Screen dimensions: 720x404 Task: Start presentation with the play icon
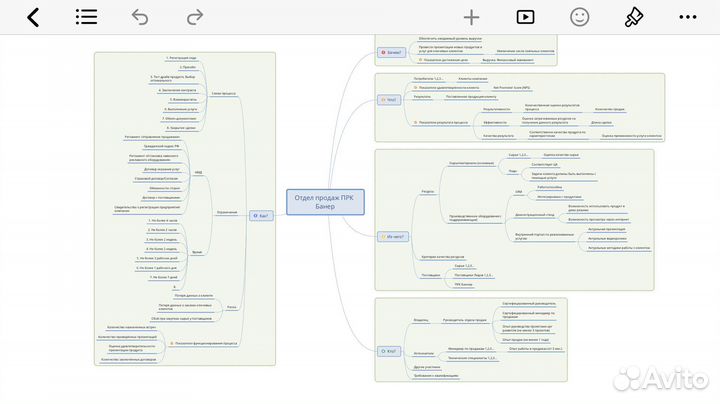click(x=525, y=17)
